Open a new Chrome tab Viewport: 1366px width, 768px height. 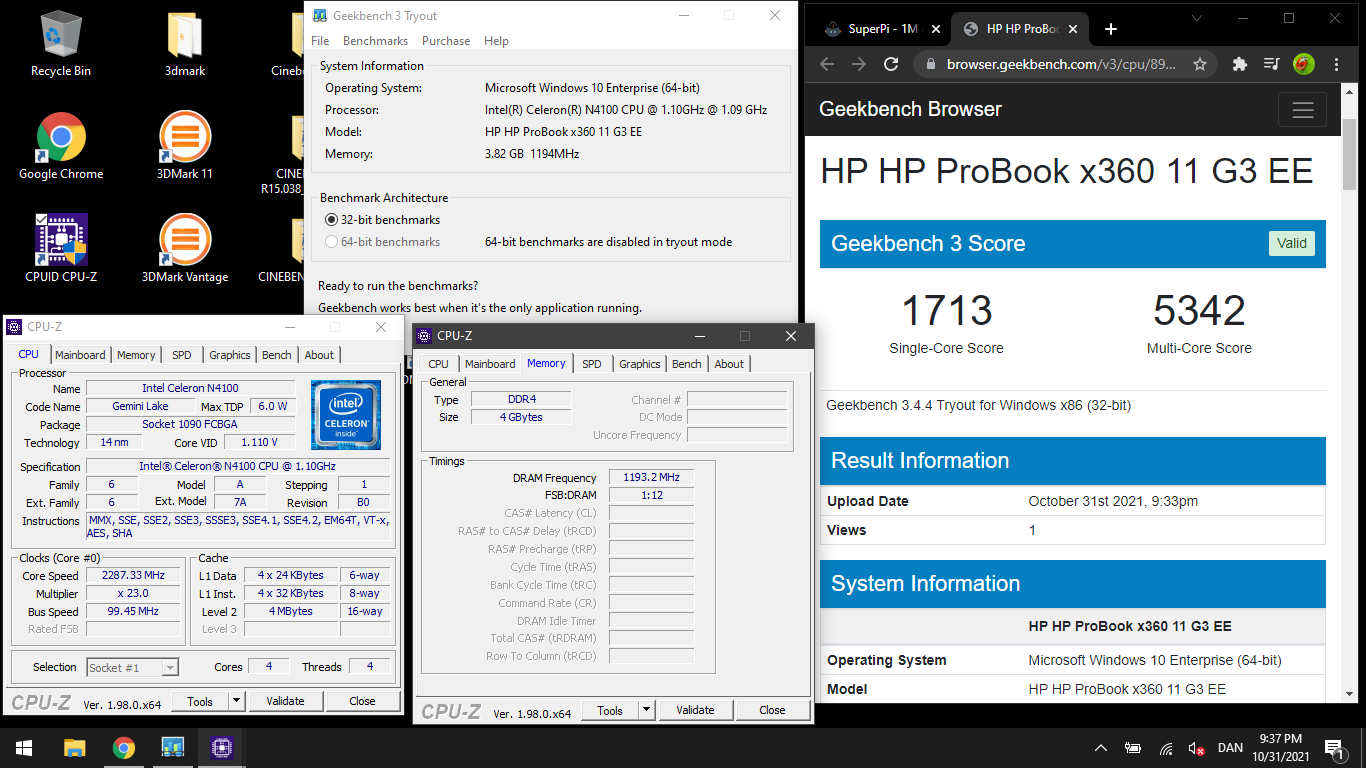[1111, 29]
